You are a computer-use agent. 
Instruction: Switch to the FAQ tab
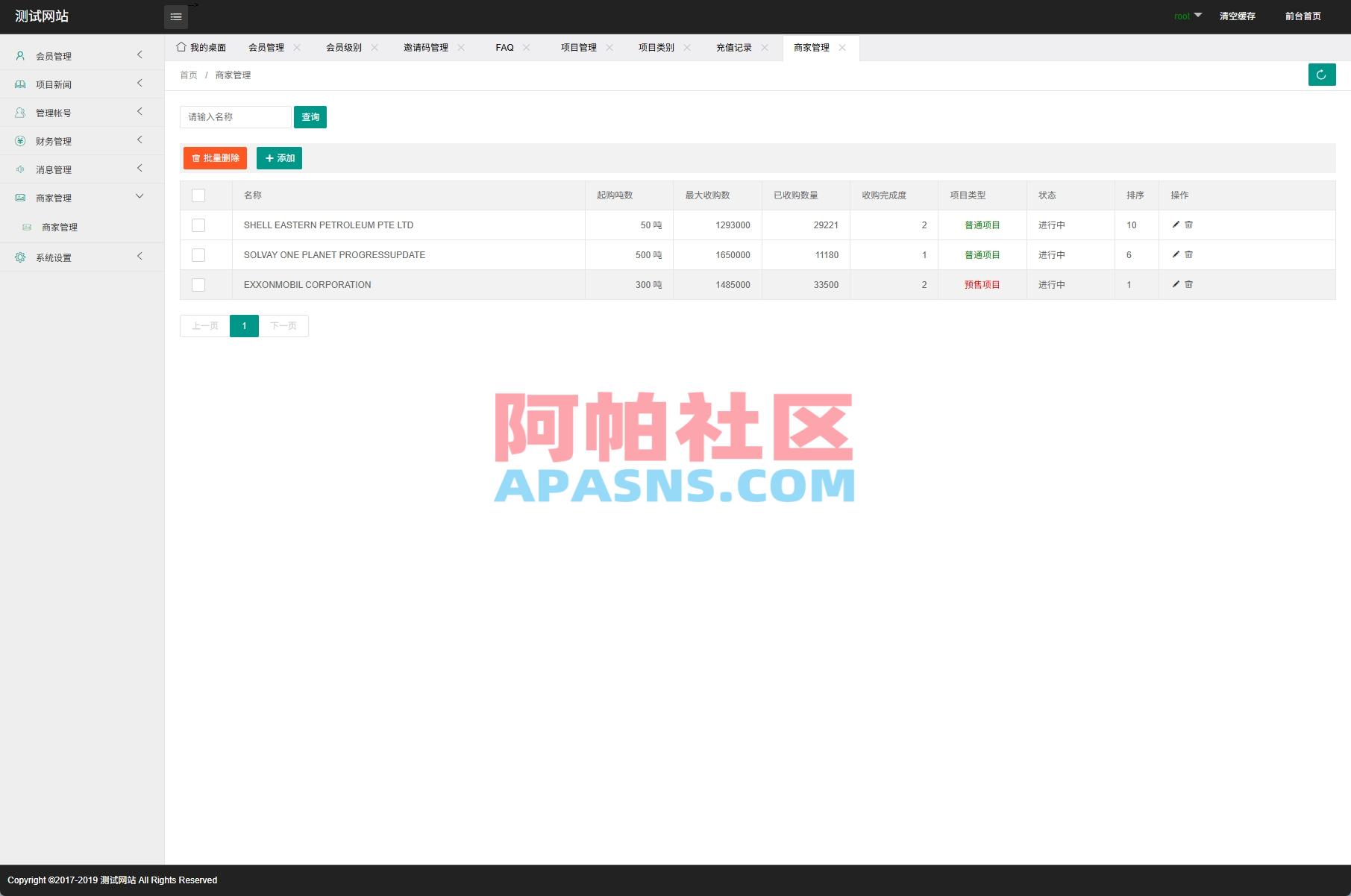(x=505, y=47)
